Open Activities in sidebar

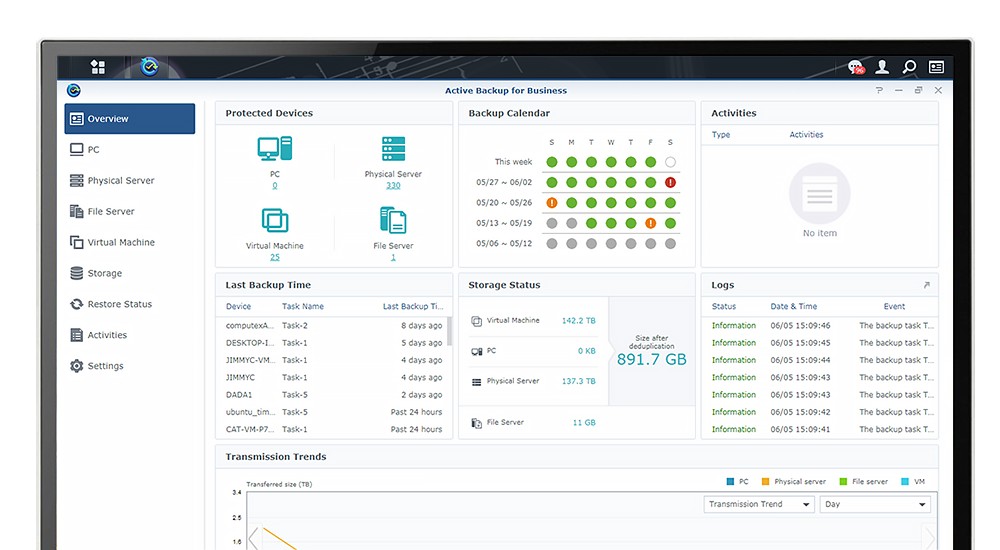(129, 335)
